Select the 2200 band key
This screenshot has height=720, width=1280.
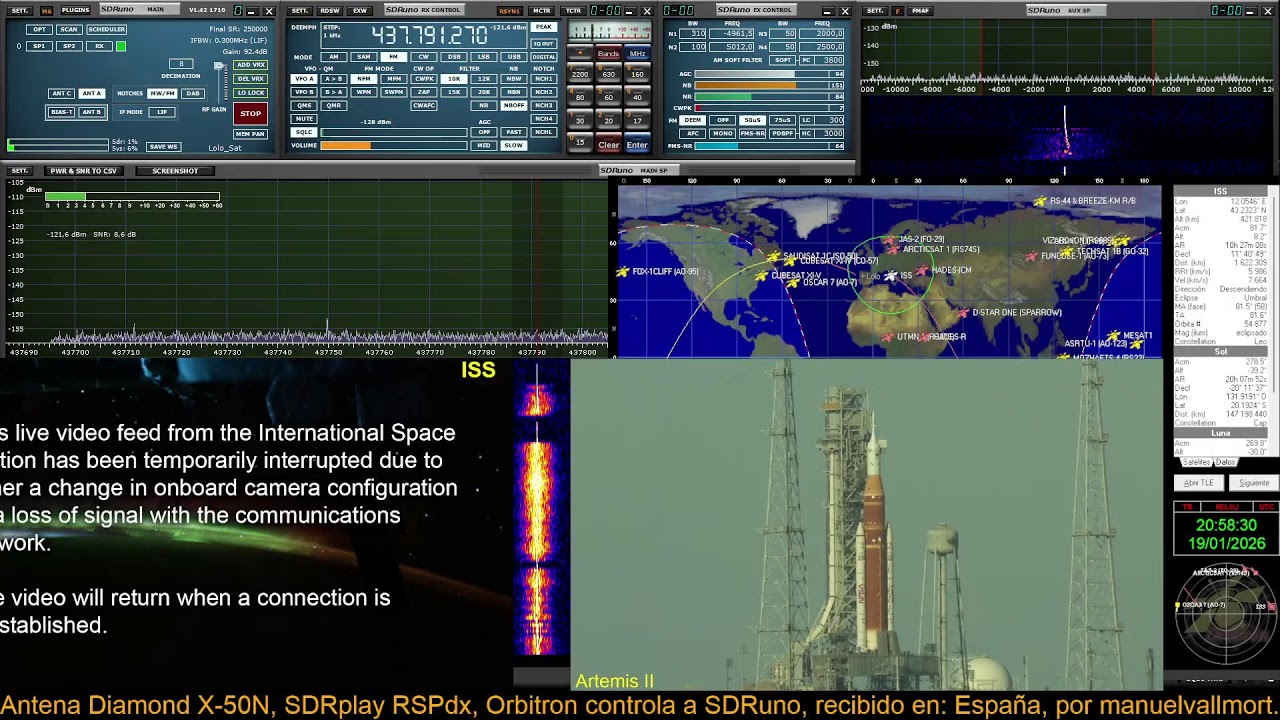pos(580,73)
